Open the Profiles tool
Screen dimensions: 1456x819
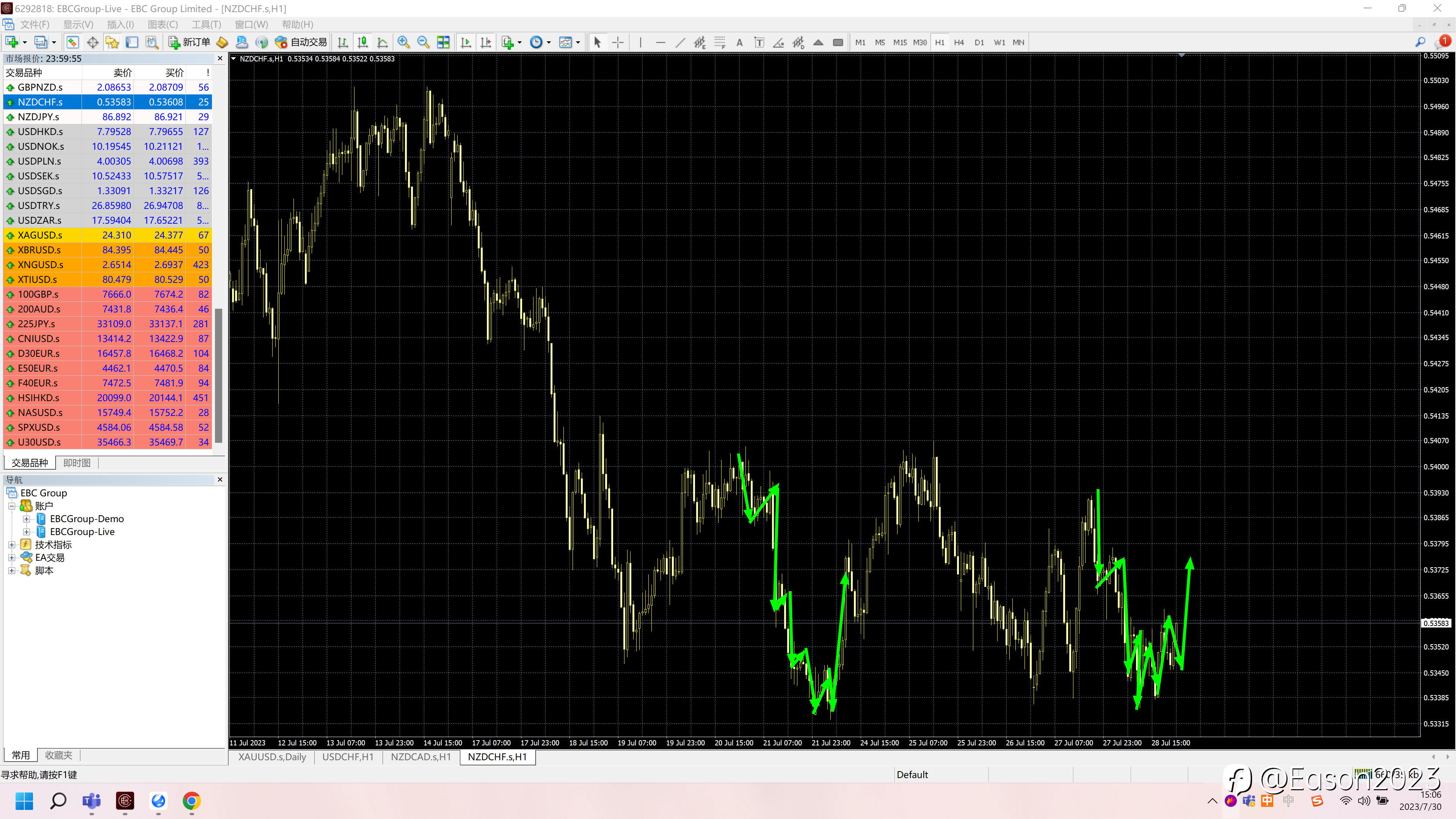[41, 42]
